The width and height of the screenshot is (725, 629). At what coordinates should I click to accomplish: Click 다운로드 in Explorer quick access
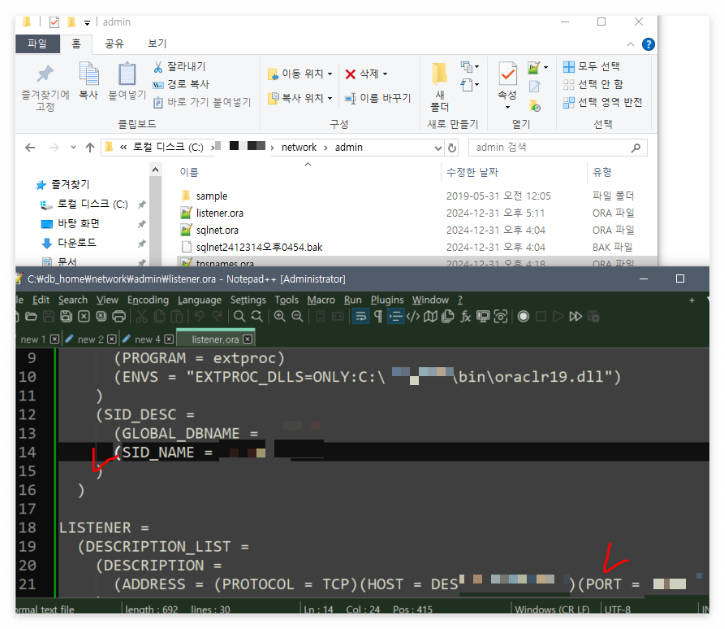[77, 243]
